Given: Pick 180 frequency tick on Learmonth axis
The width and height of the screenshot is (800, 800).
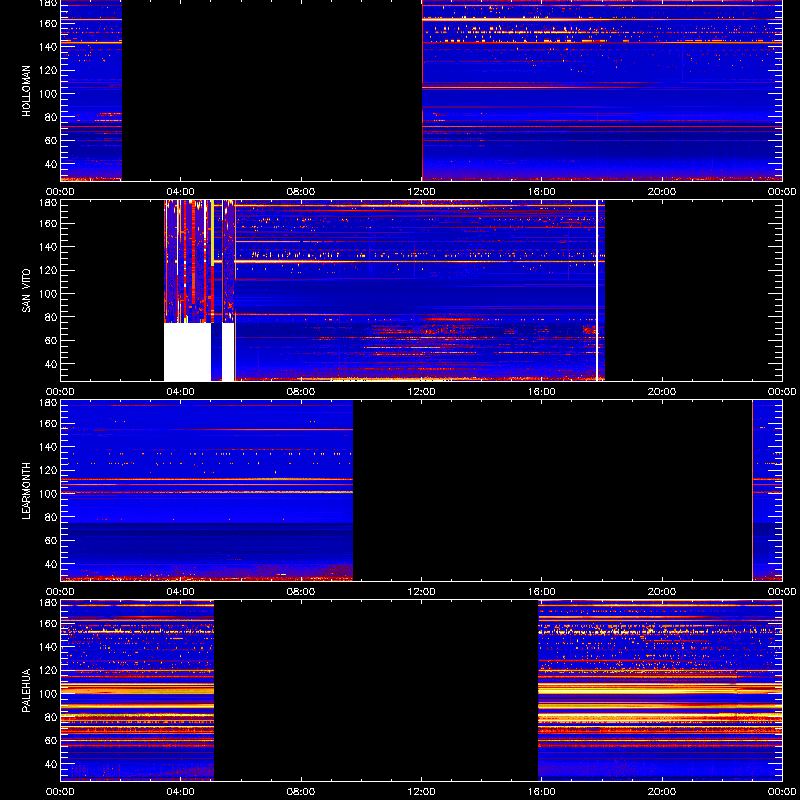Looking at the screenshot, I should coord(48,403).
